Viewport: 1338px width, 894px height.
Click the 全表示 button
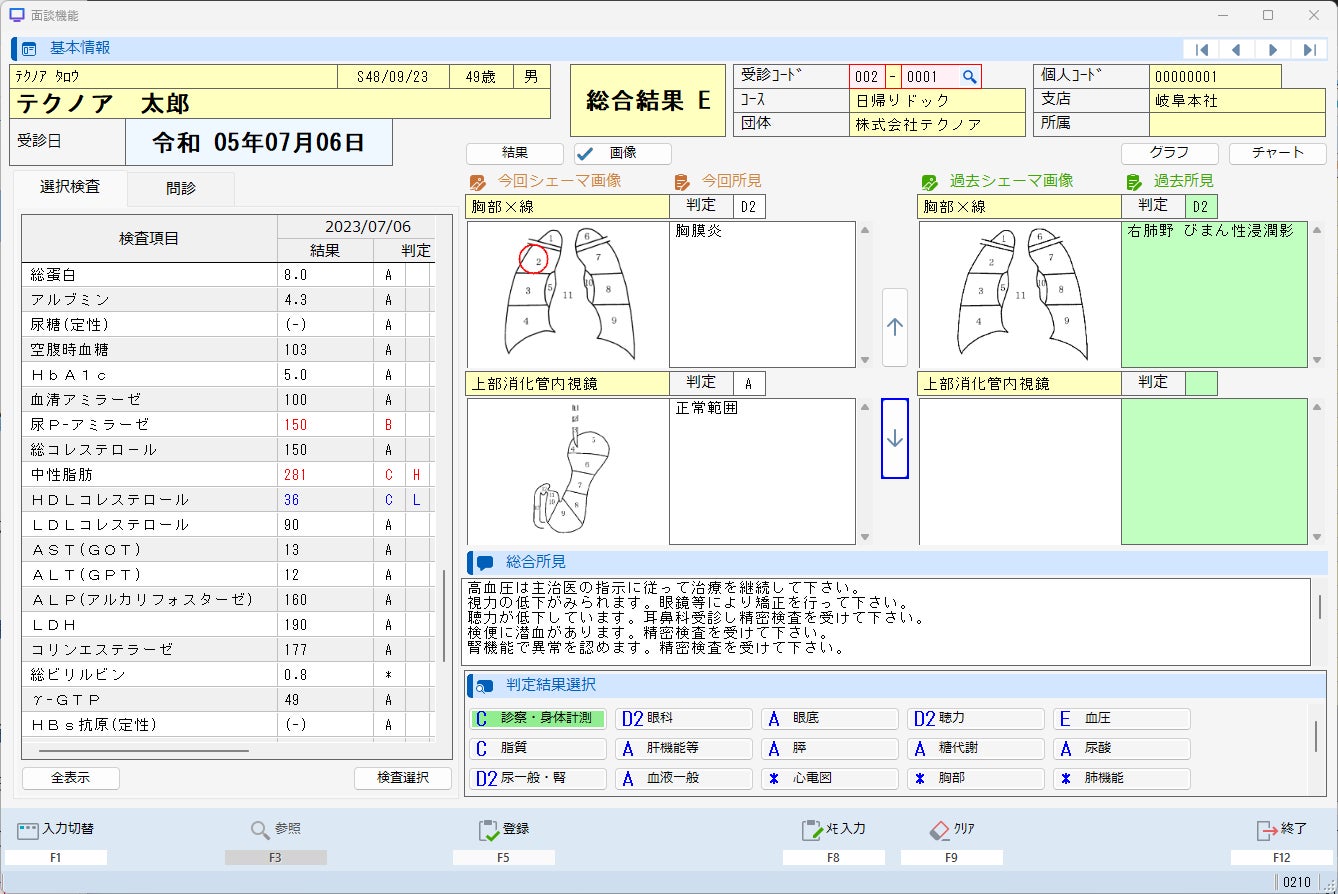(x=71, y=778)
